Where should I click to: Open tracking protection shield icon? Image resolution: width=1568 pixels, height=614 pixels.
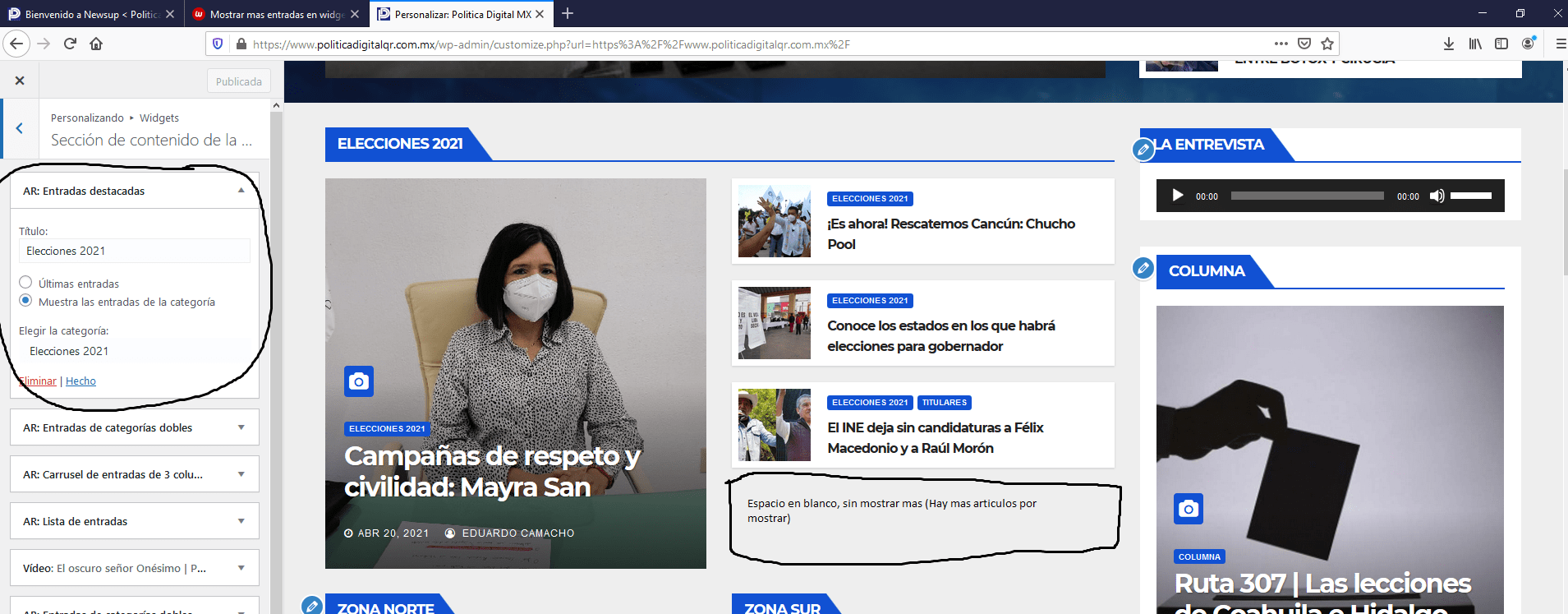218,44
